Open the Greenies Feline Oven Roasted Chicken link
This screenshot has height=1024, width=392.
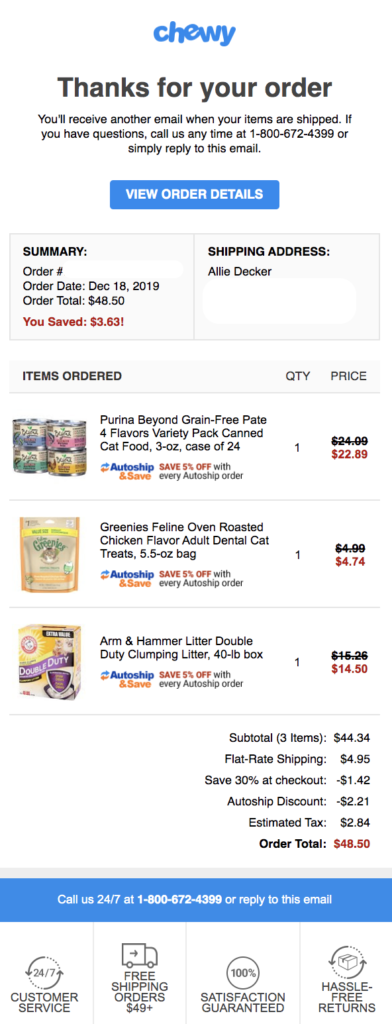tap(184, 540)
